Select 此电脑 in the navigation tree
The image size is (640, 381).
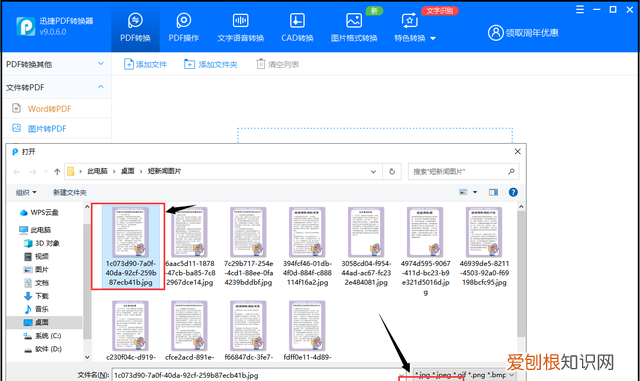pyautogui.click(x=35, y=230)
